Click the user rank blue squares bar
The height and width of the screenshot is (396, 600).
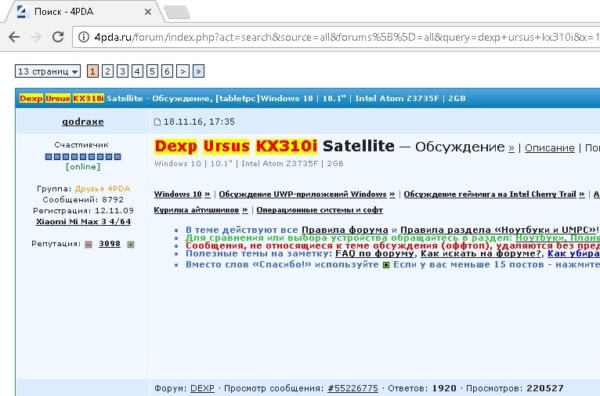83,157
